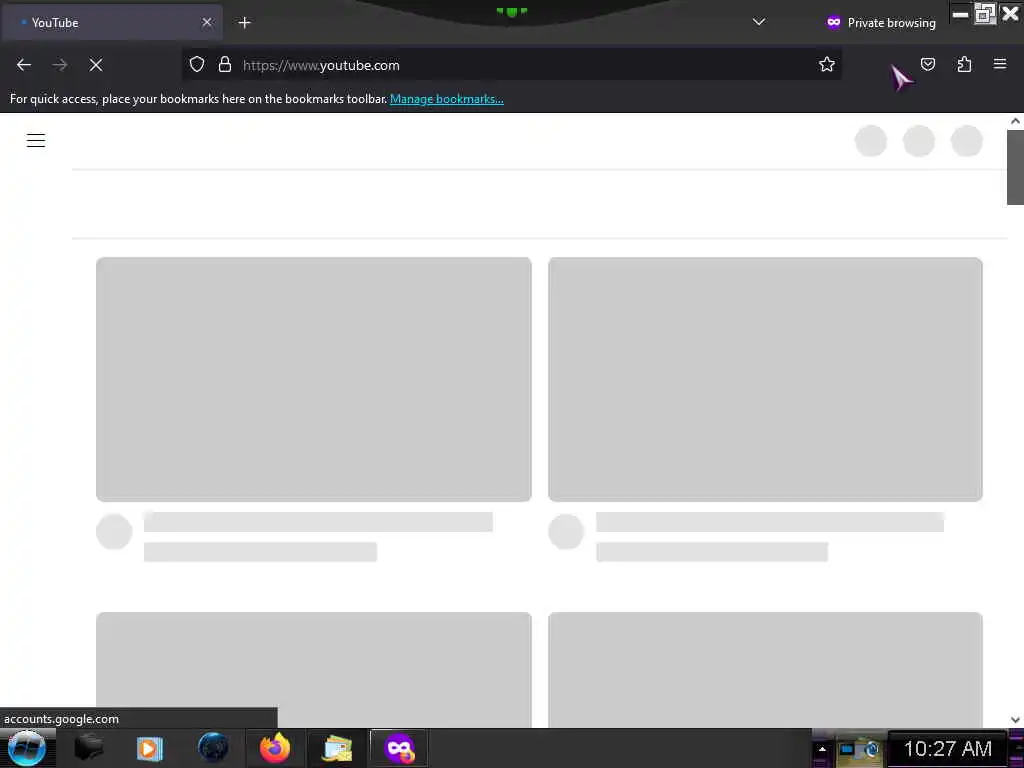Open the pictures folder taskbar icon
This screenshot has height=768, width=1024.
click(x=337, y=748)
